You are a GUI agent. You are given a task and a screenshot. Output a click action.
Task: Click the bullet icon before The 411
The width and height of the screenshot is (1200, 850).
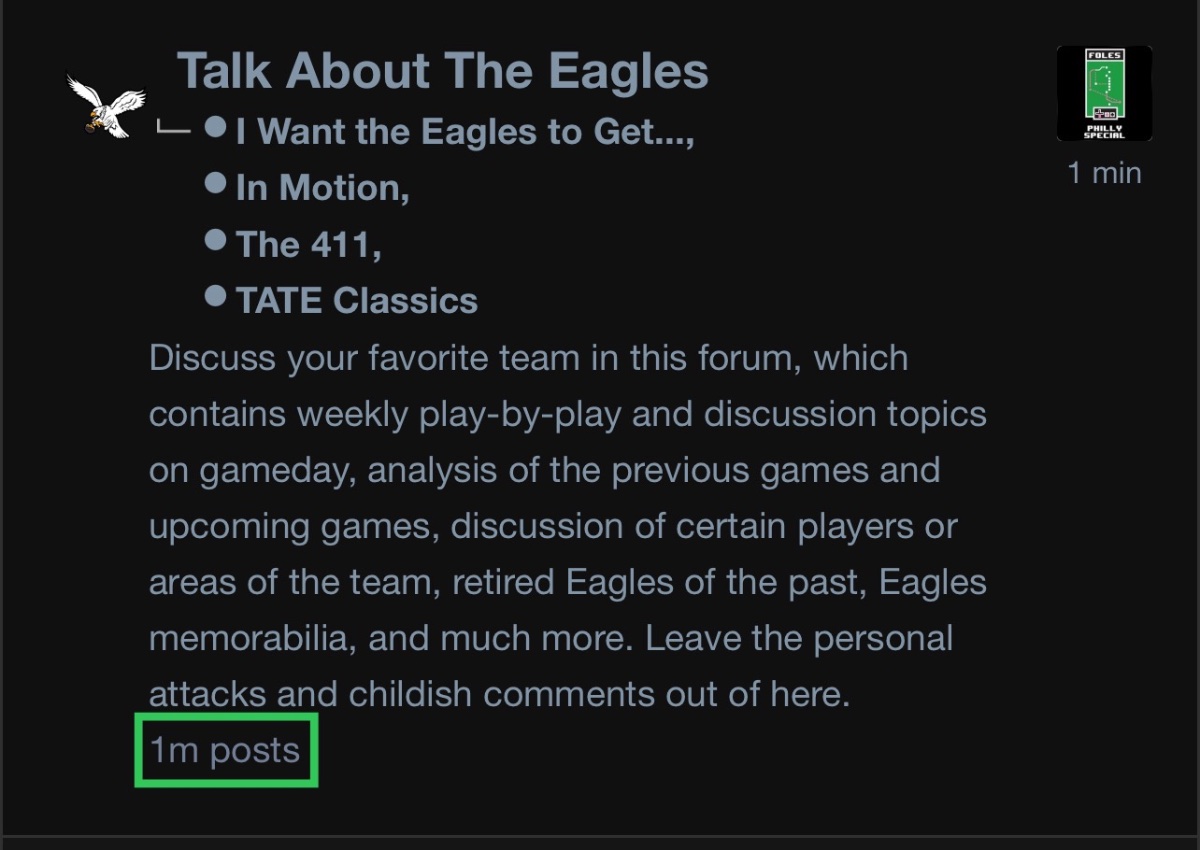click(215, 240)
